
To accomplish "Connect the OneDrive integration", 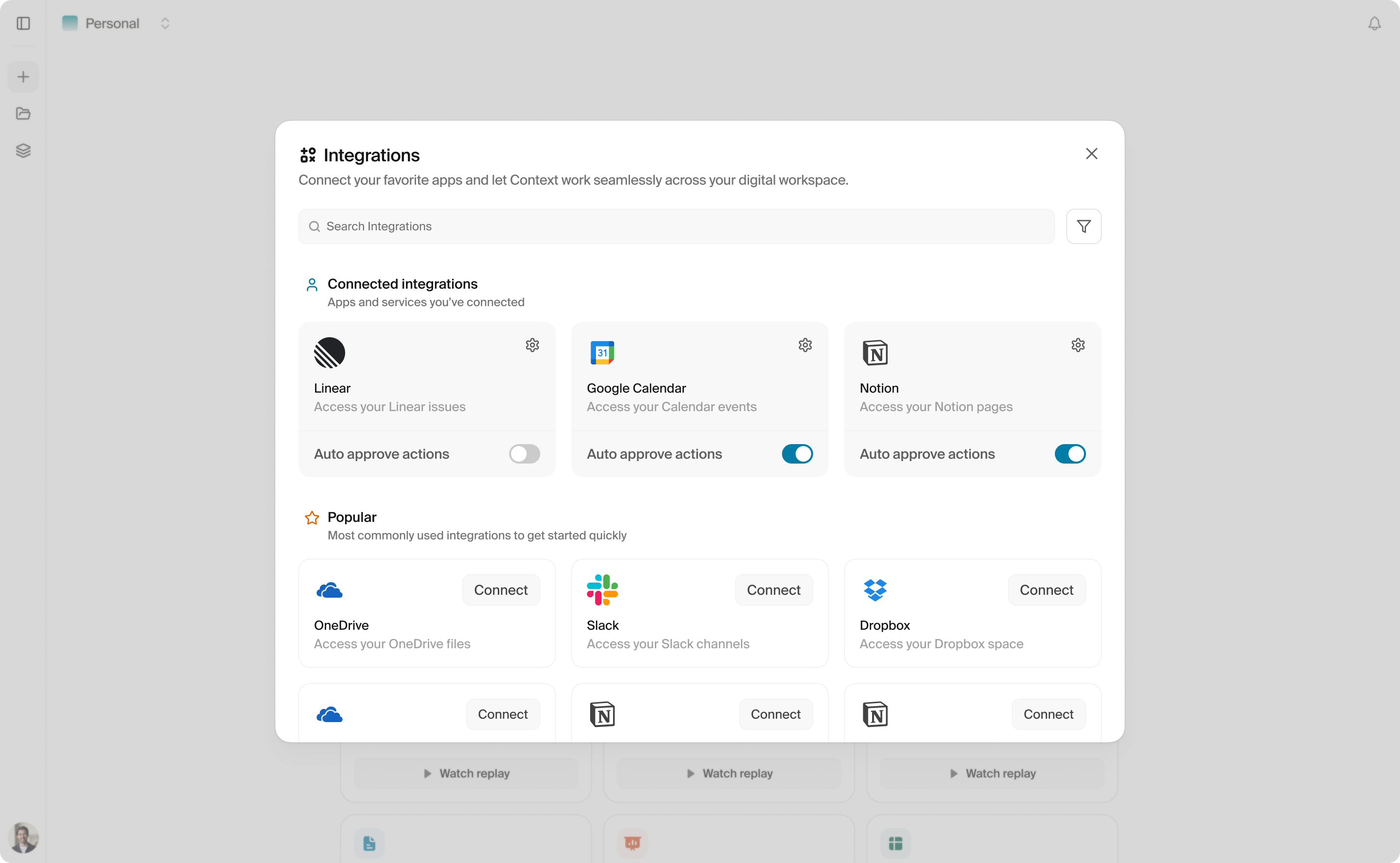I will click(501, 589).
